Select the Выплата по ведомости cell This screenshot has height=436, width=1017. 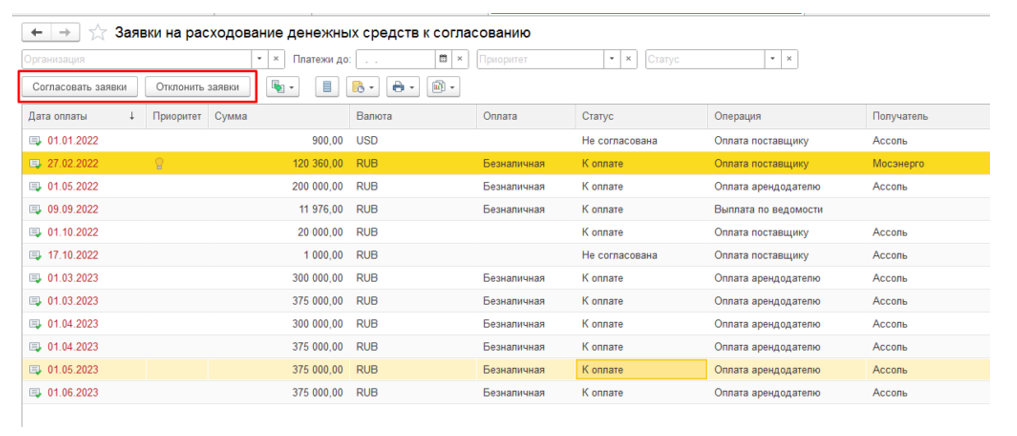point(785,210)
